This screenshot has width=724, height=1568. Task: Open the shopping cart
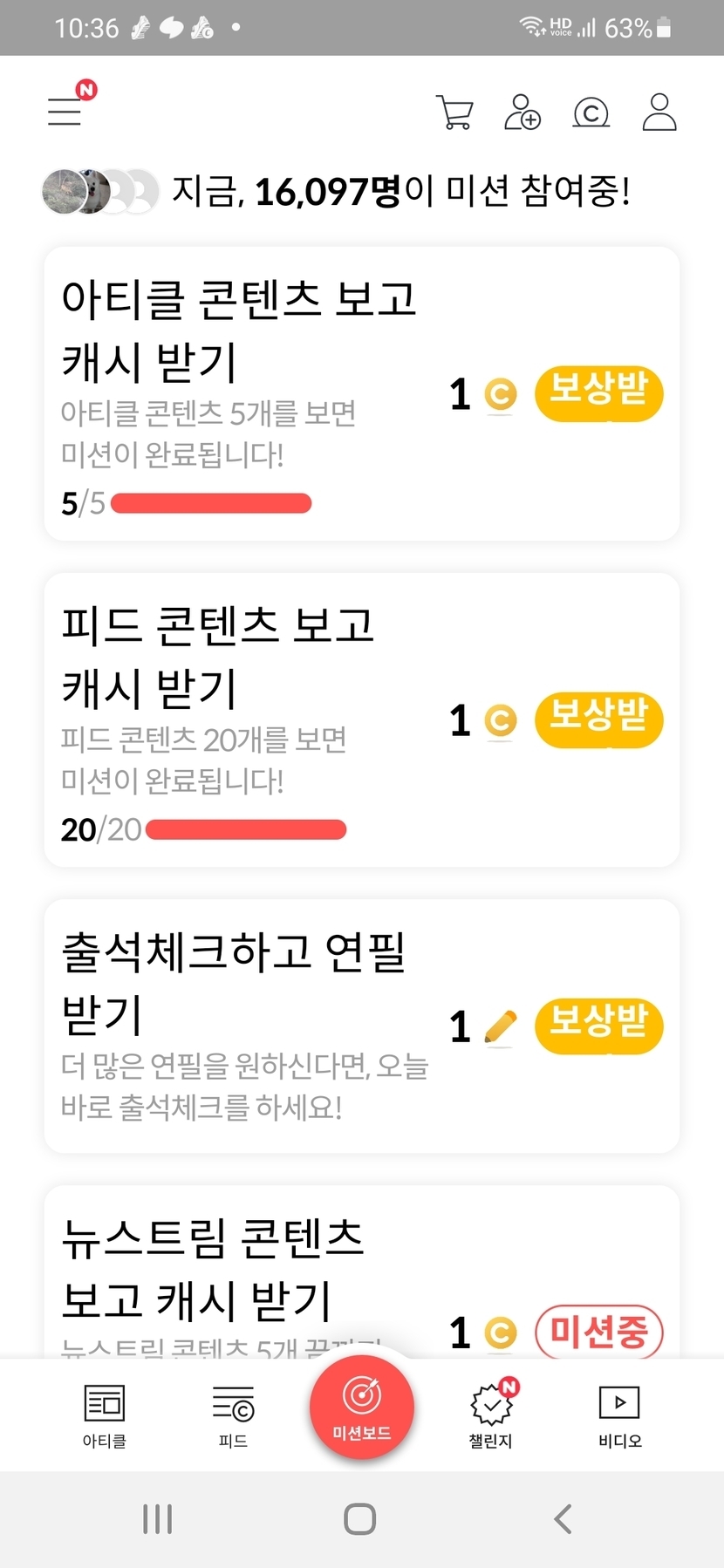[x=454, y=112]
